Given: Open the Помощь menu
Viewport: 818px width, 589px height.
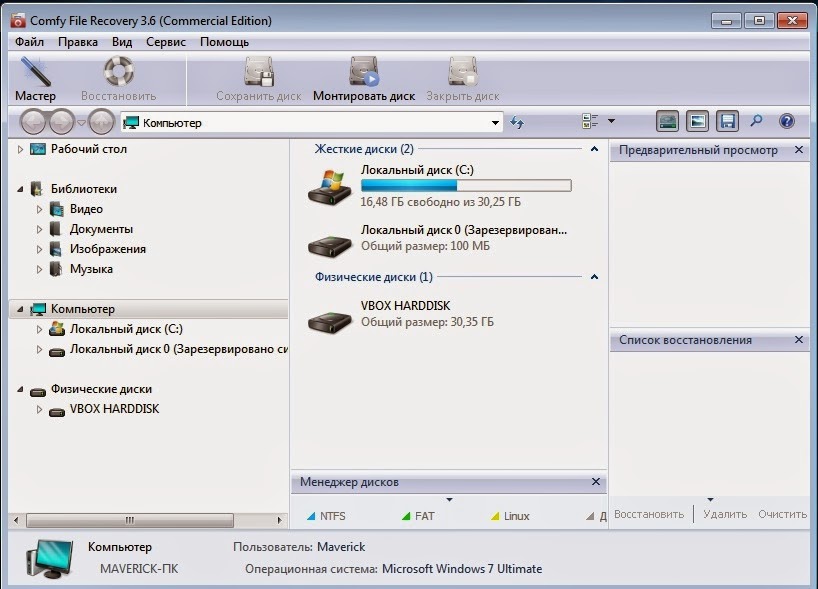Looking at the screenshot, I should click(224, 42).
